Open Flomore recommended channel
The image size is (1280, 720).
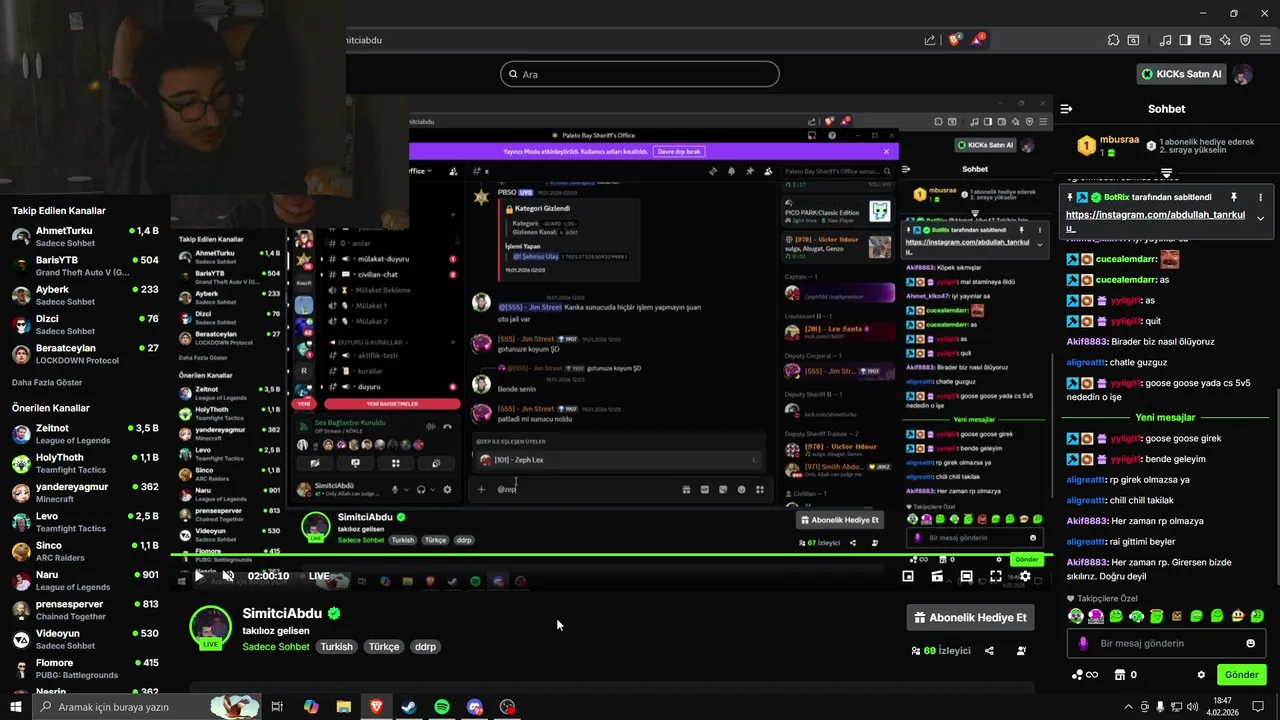click(x=85, y=668)
